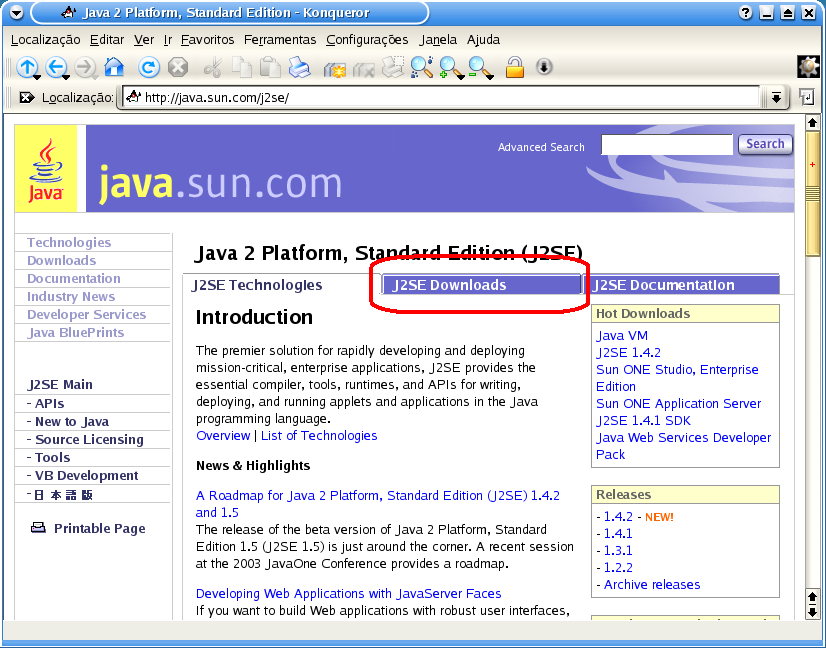Click the Go icon beside the location bar
This screenshot has height=648, width=826.
[807, 97]
